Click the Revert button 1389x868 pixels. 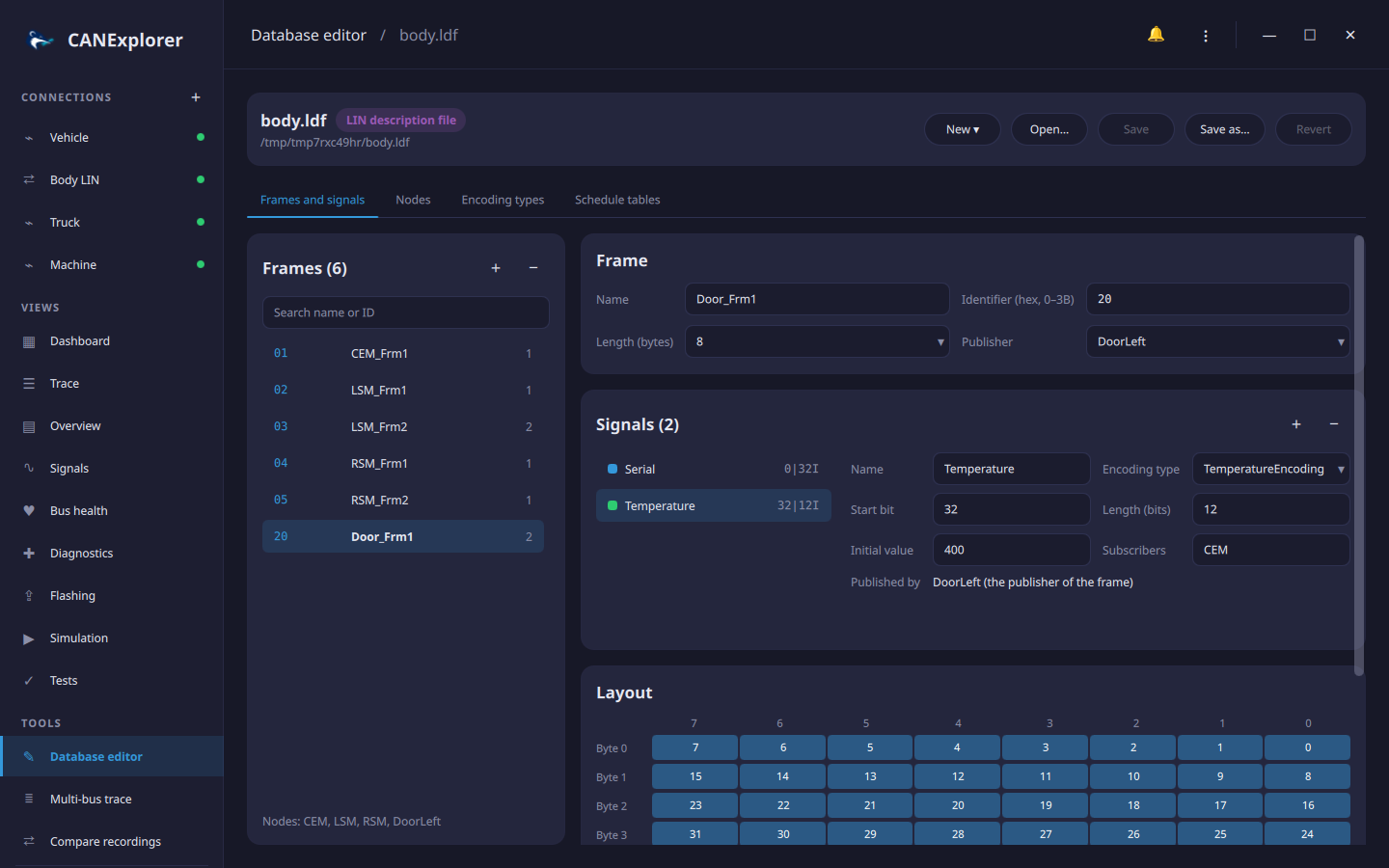click(x=1314, y=129)
